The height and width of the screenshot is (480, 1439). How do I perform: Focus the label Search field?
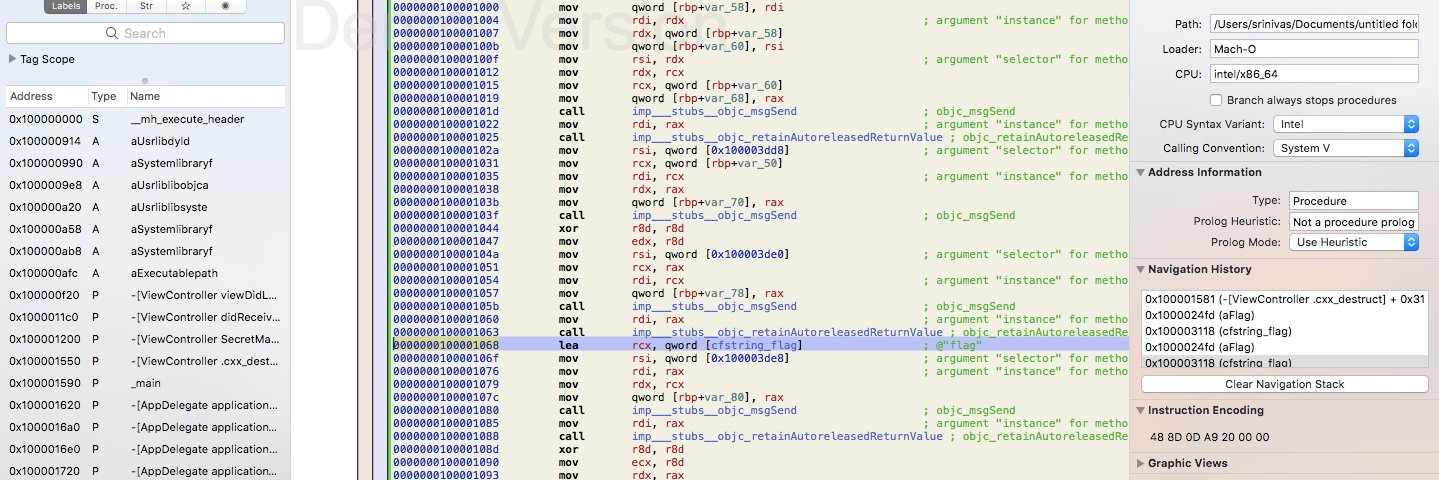145,33
